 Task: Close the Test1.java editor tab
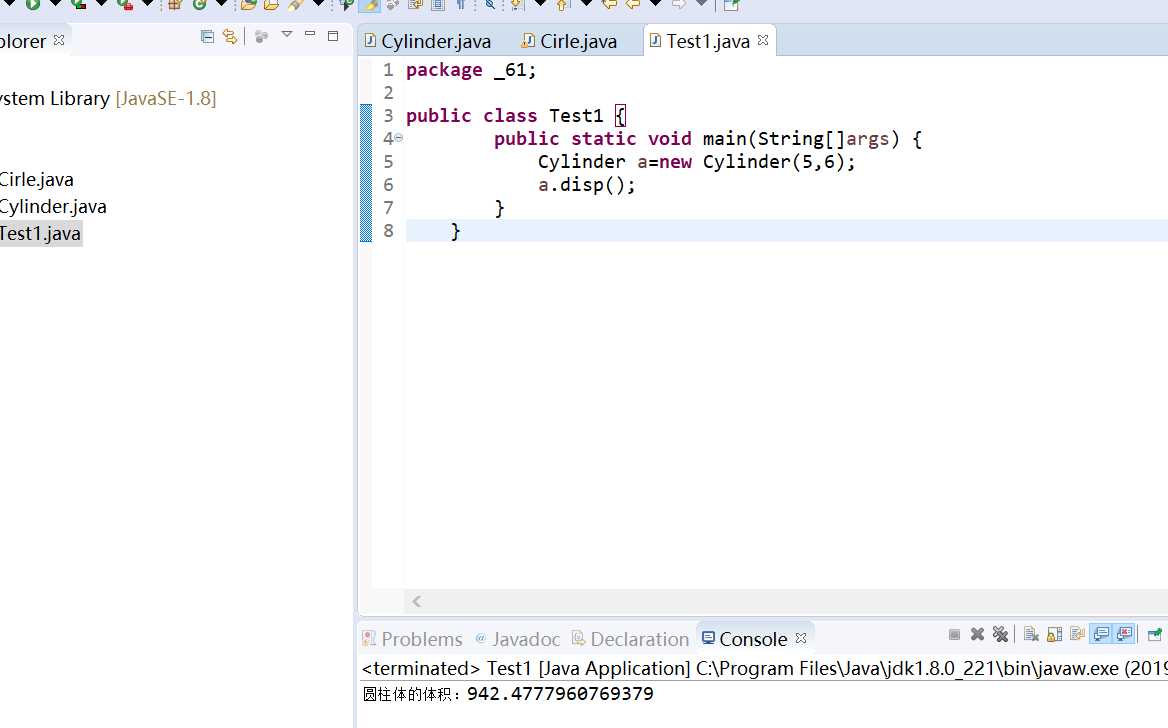763,40
